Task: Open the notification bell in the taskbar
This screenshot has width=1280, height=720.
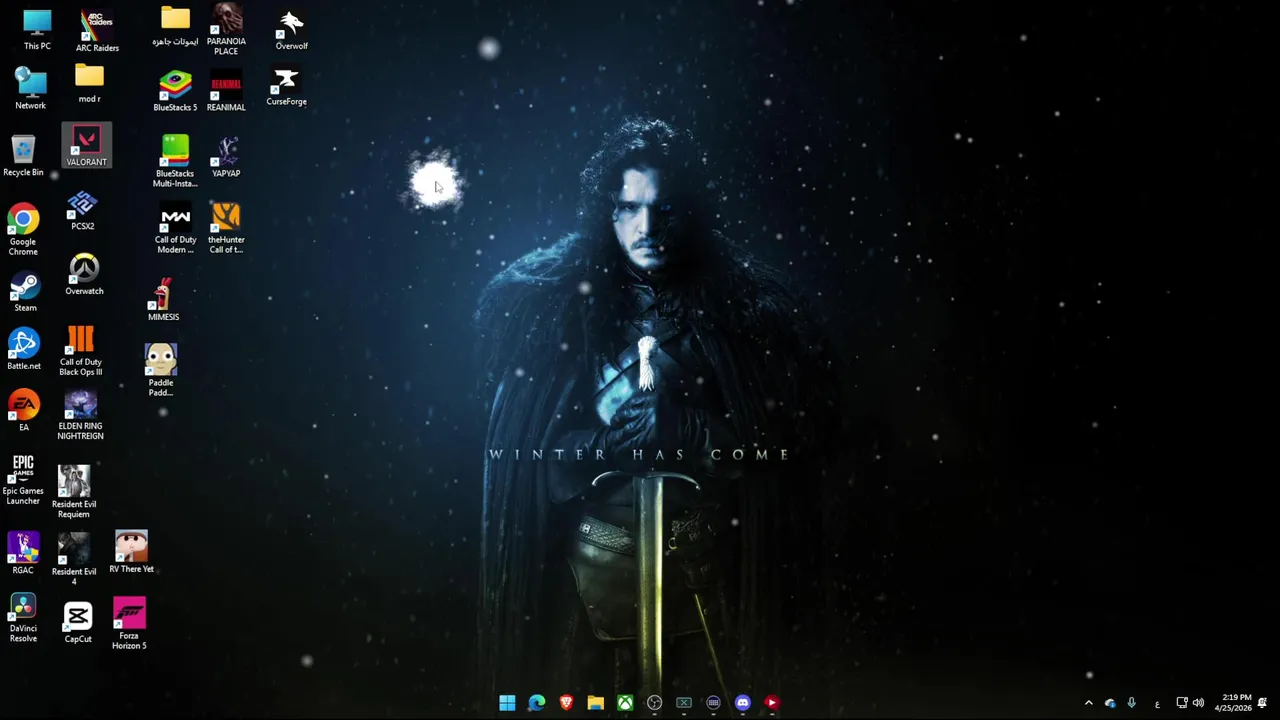Action: 1263,703
